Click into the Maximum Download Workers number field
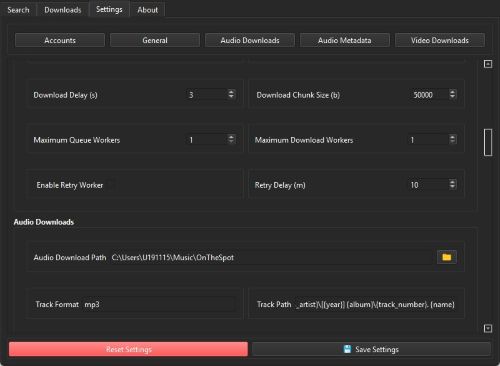This screenshot has width=500, height=366. point(428,140)
